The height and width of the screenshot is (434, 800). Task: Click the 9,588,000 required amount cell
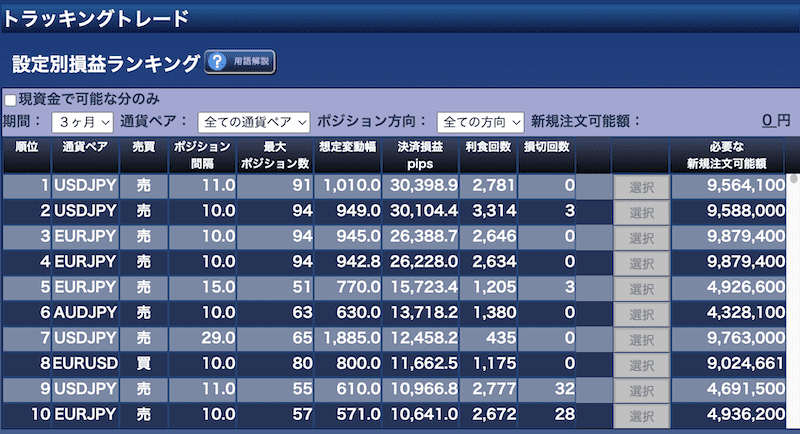pos(728,211)
